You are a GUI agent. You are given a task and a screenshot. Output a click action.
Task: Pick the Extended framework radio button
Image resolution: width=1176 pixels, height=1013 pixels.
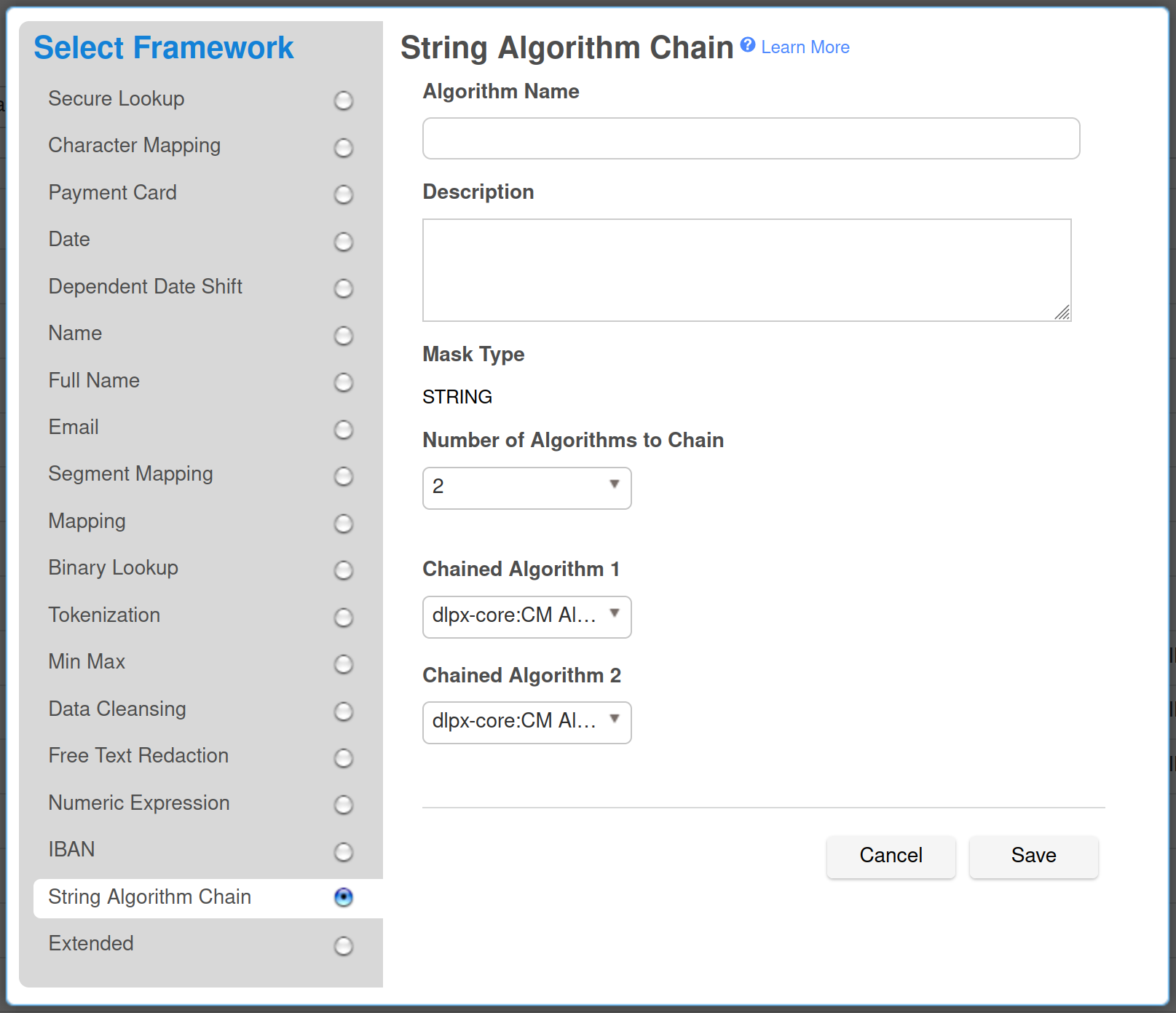tap(343, 946)
